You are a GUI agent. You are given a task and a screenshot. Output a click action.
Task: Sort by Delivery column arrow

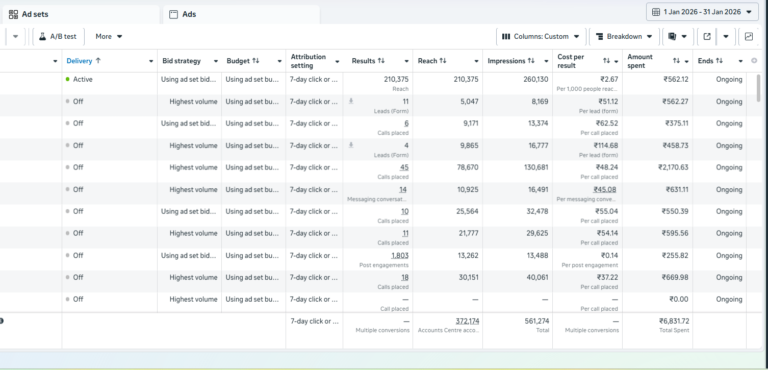[98, 61]
